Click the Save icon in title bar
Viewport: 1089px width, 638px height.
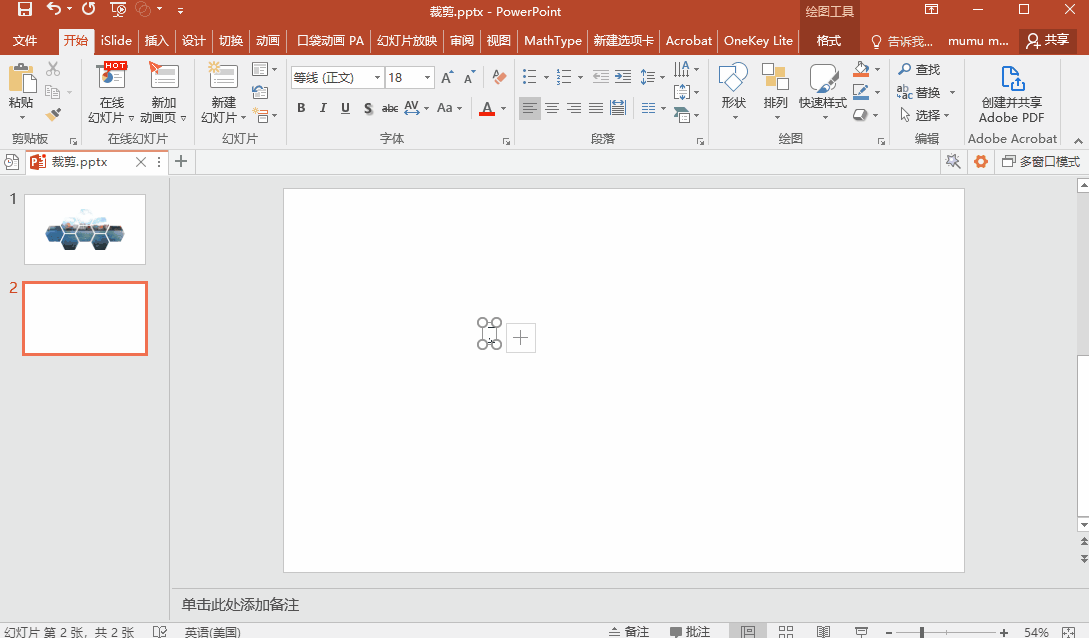point(25,10)
